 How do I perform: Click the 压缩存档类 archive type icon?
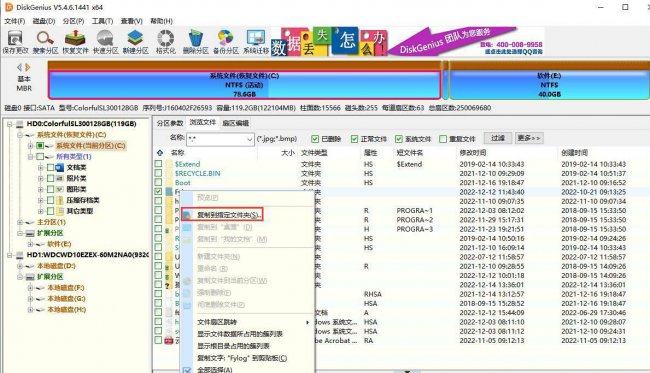point(60,200)
